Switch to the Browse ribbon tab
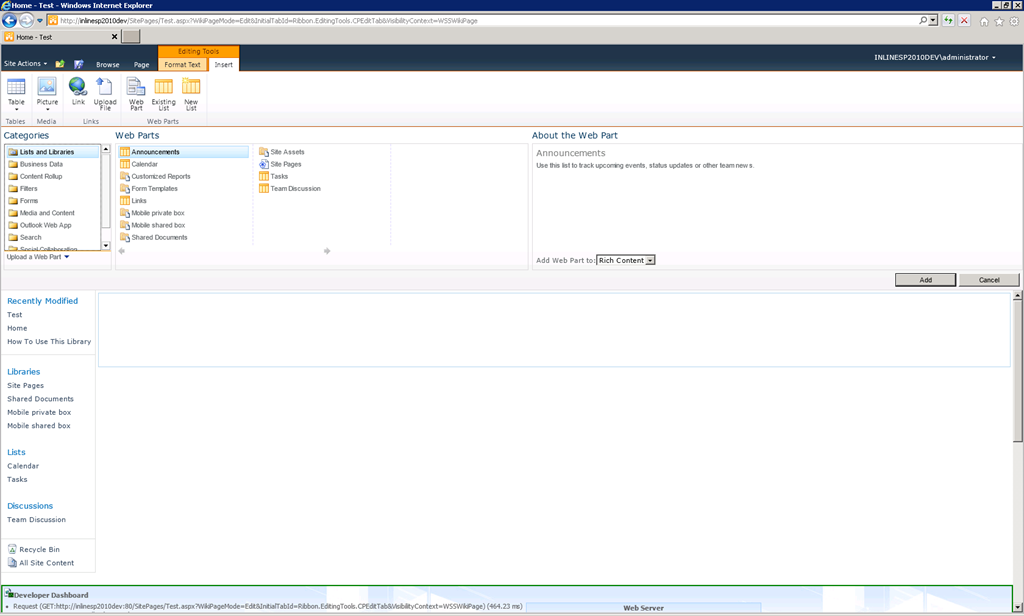 (107, 65)
